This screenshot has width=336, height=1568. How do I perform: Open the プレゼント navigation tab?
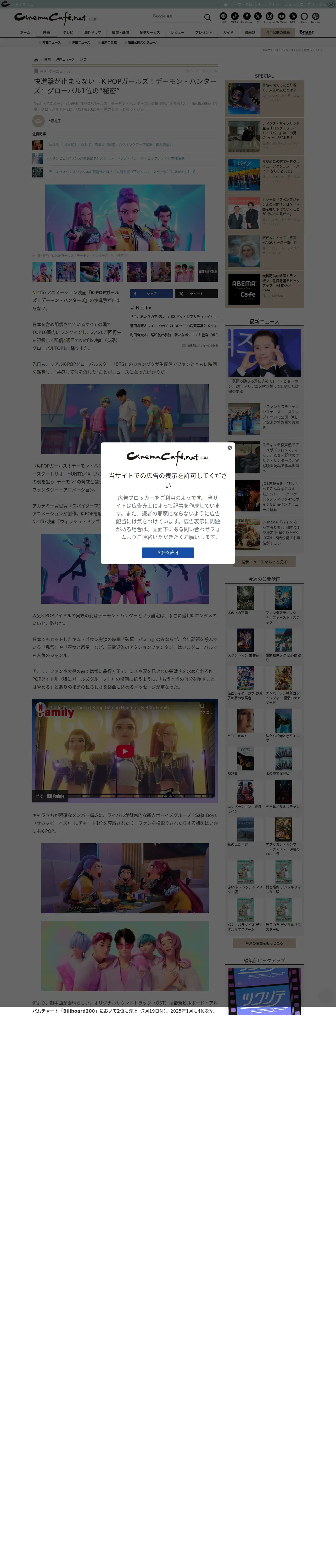tap(204, 32)
